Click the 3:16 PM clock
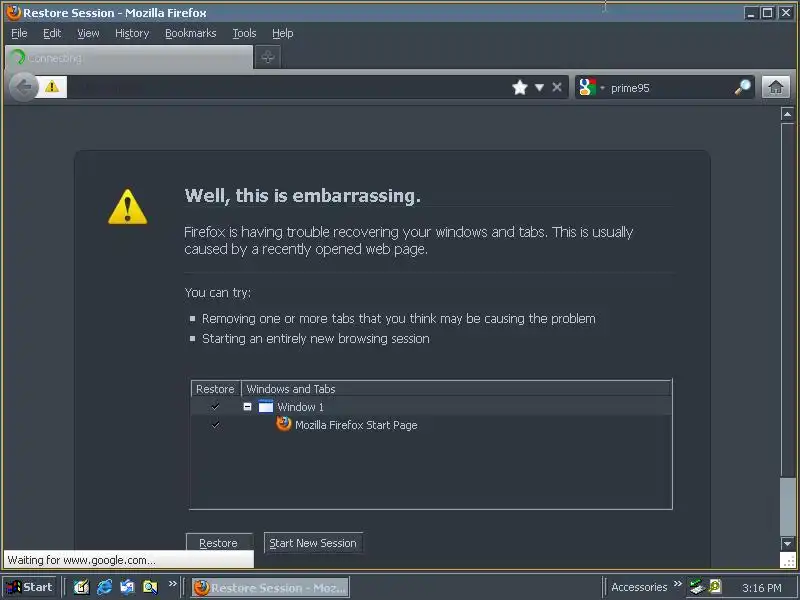Image resolution: width=800 pixels, height=600 pixels. pyautogui.click(x=762, y=588)
